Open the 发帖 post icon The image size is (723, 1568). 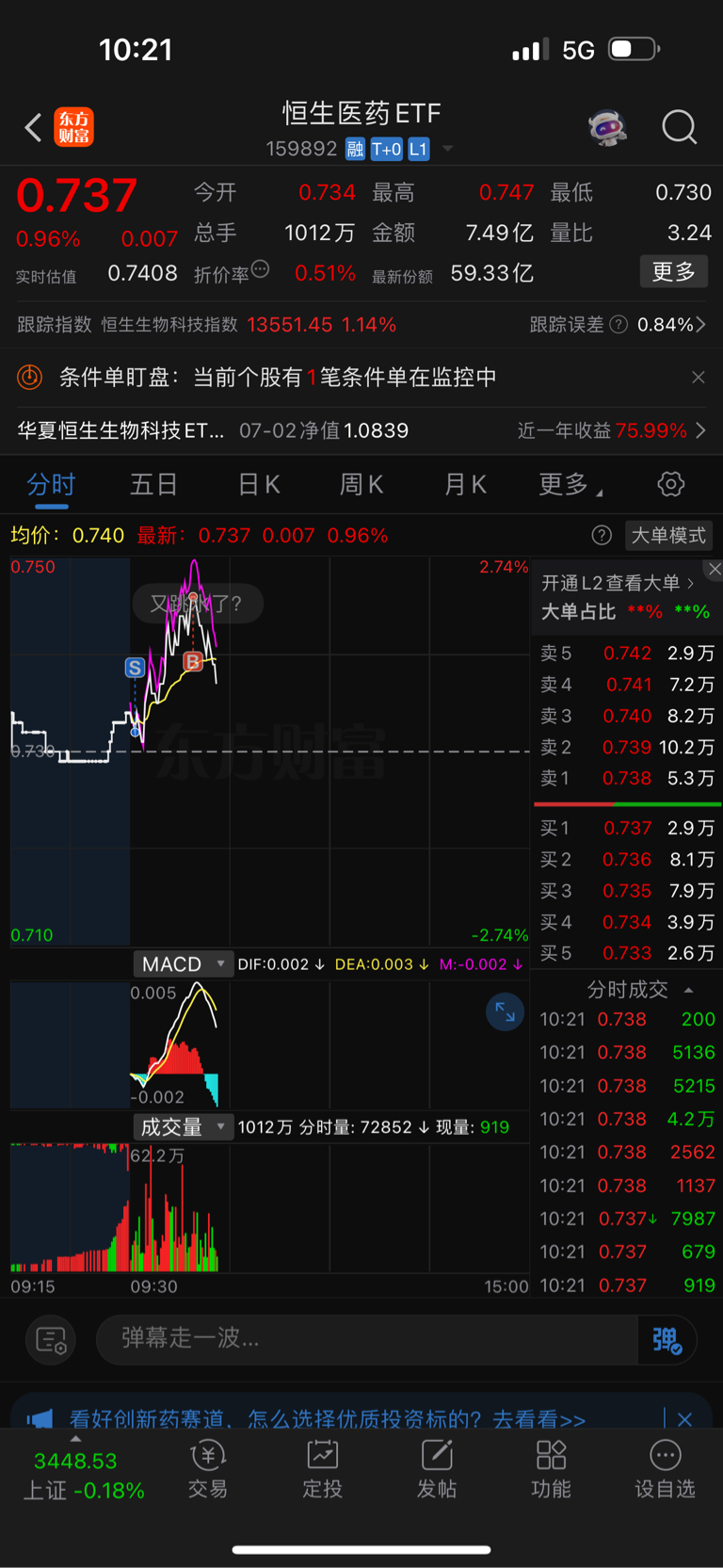pos(437,1469)
